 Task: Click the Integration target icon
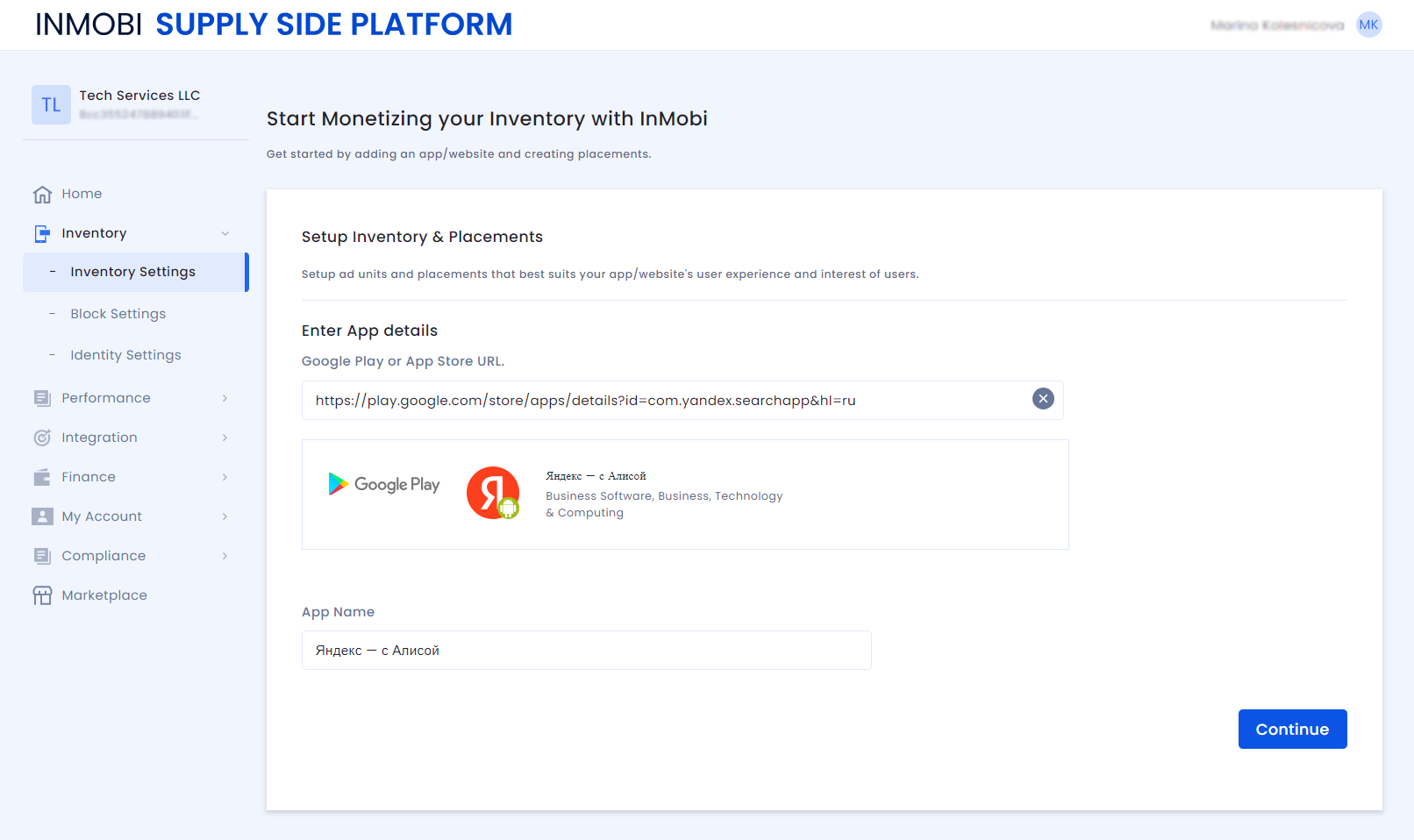coord(42,438)
